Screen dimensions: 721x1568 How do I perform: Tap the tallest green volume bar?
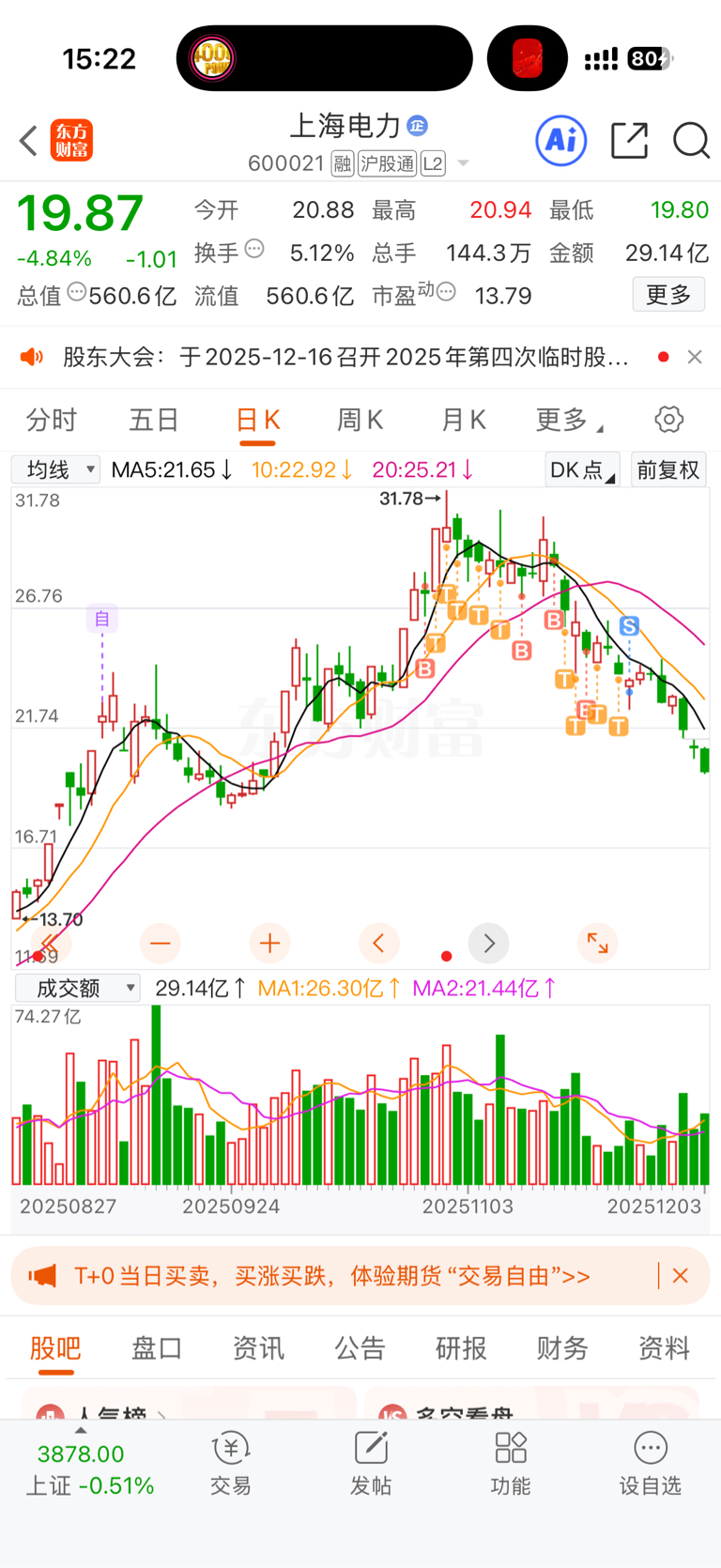[156, 1095]
